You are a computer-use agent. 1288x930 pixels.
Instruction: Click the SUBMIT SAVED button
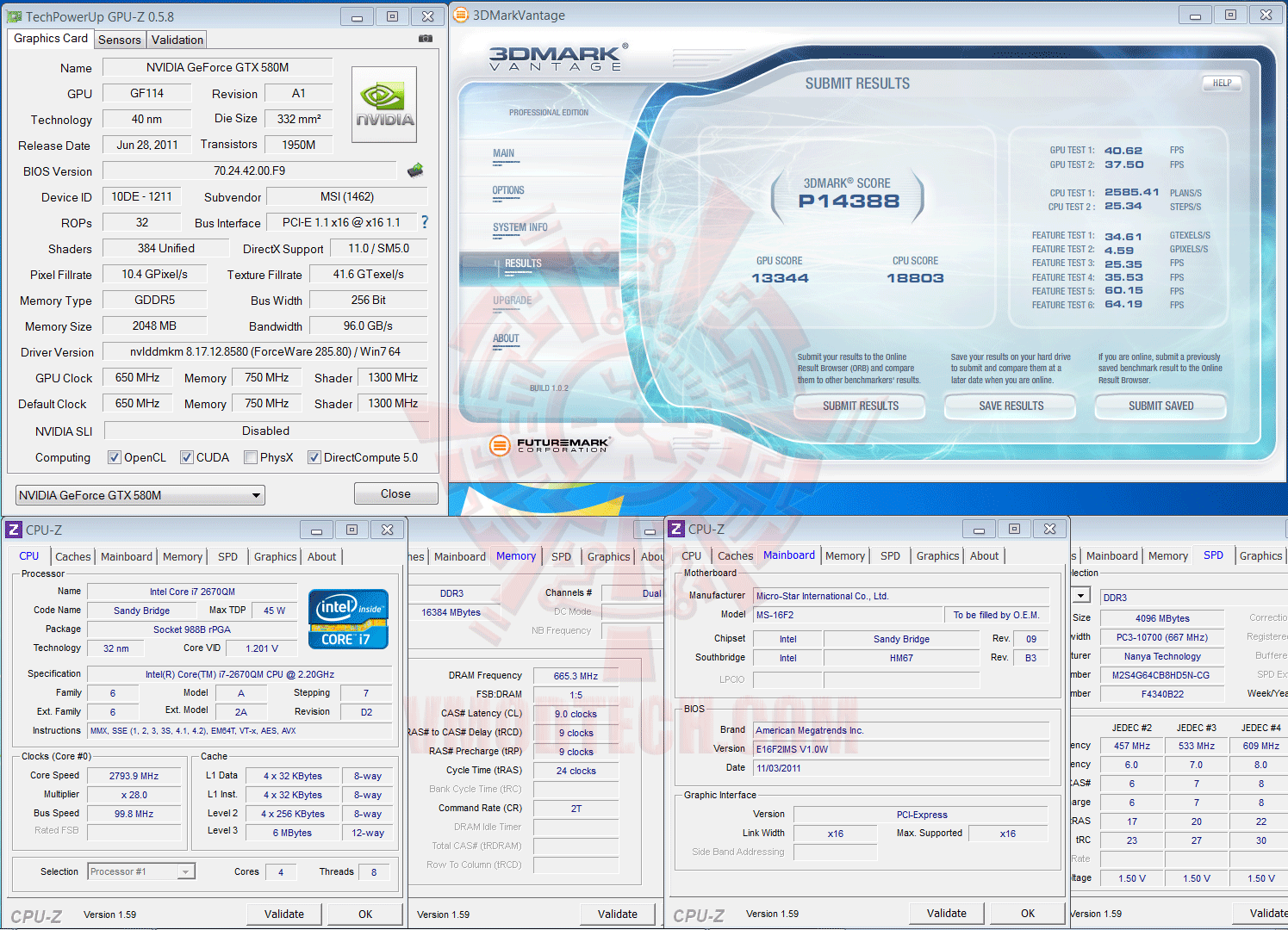coord(1161,406)
